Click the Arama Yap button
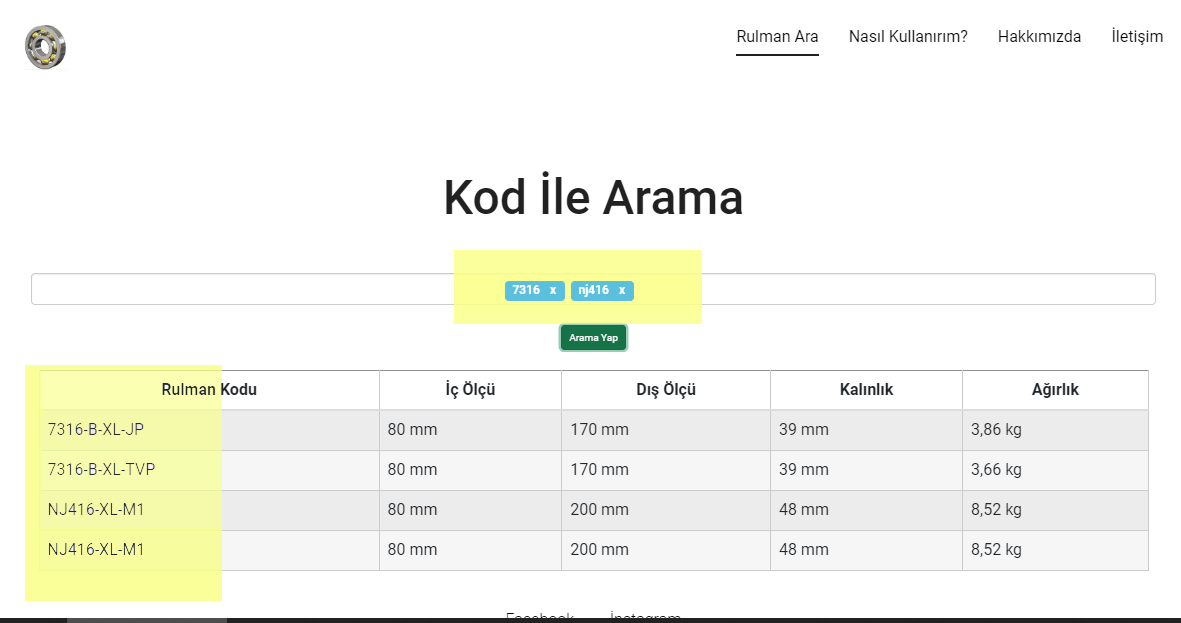 point(594,337)
